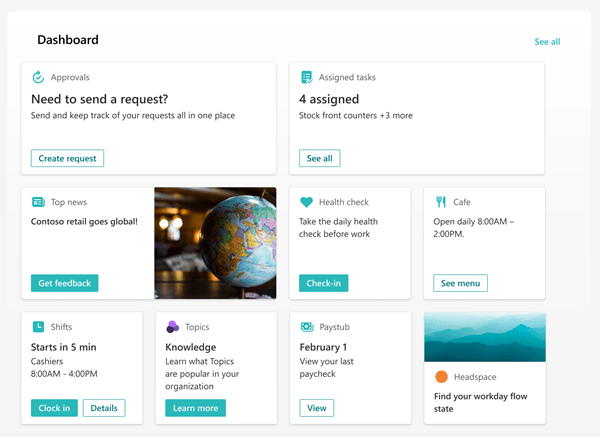Click the globe news image

tap(215, 243)
